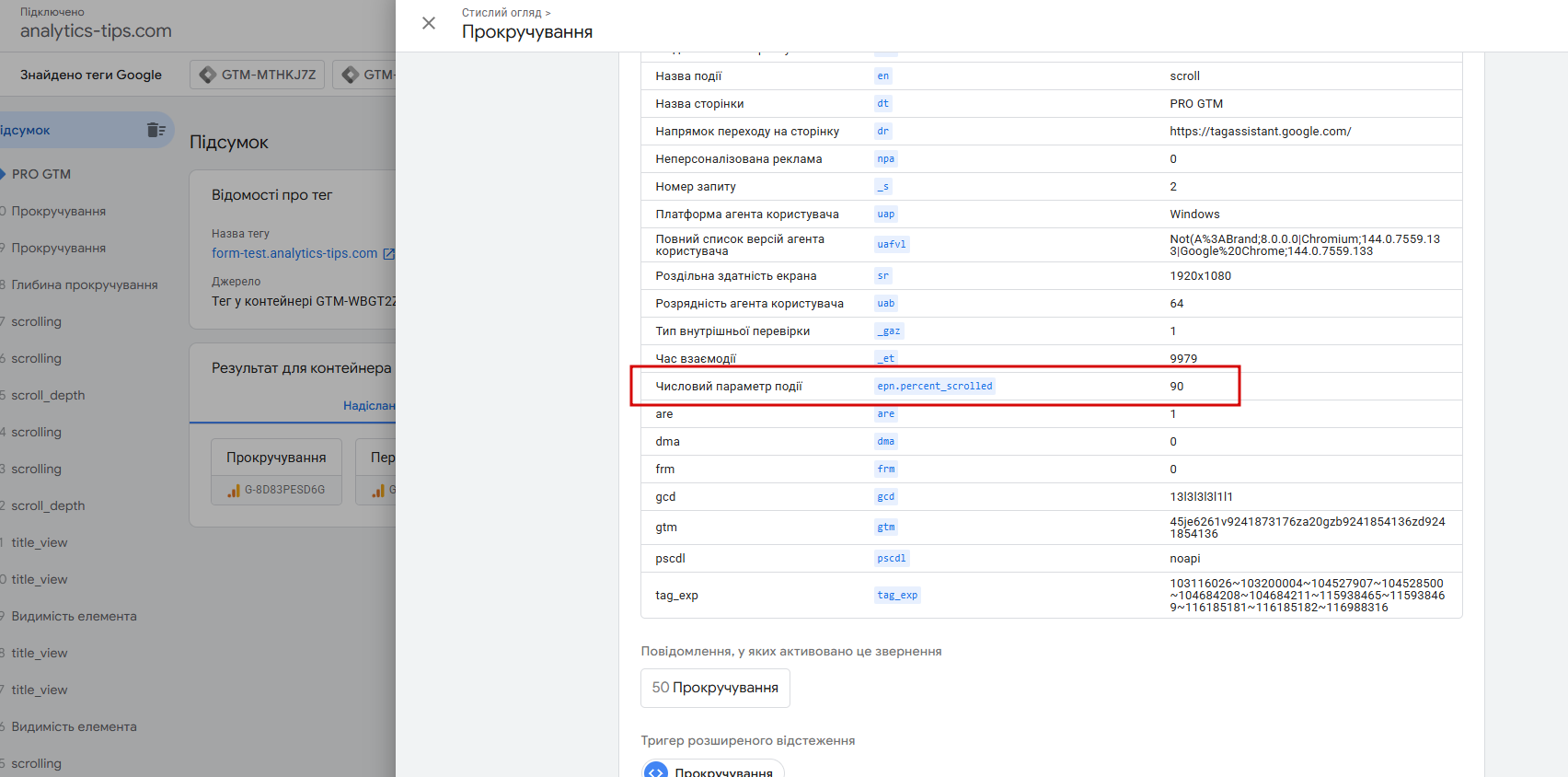The image size is (1568, 777).
Task: Open external link icon next to form-test.analytics-tips.com
Action: point(388,253)
